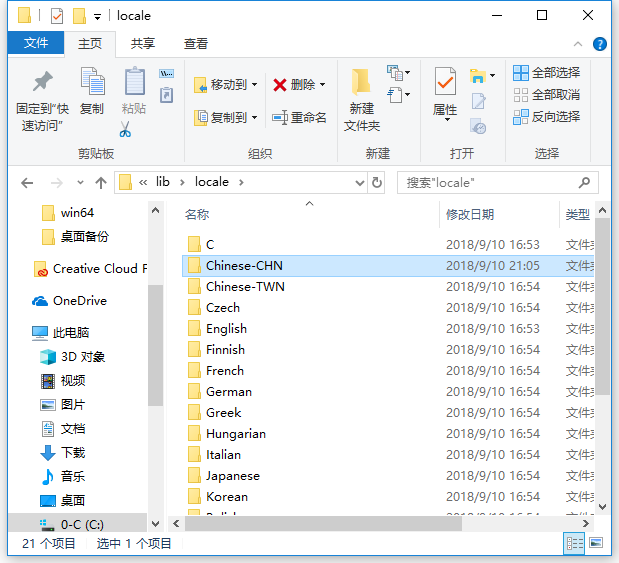Select the Japanese folder
The height and width of the screenshot is (563, 619).
click(388, 476)
